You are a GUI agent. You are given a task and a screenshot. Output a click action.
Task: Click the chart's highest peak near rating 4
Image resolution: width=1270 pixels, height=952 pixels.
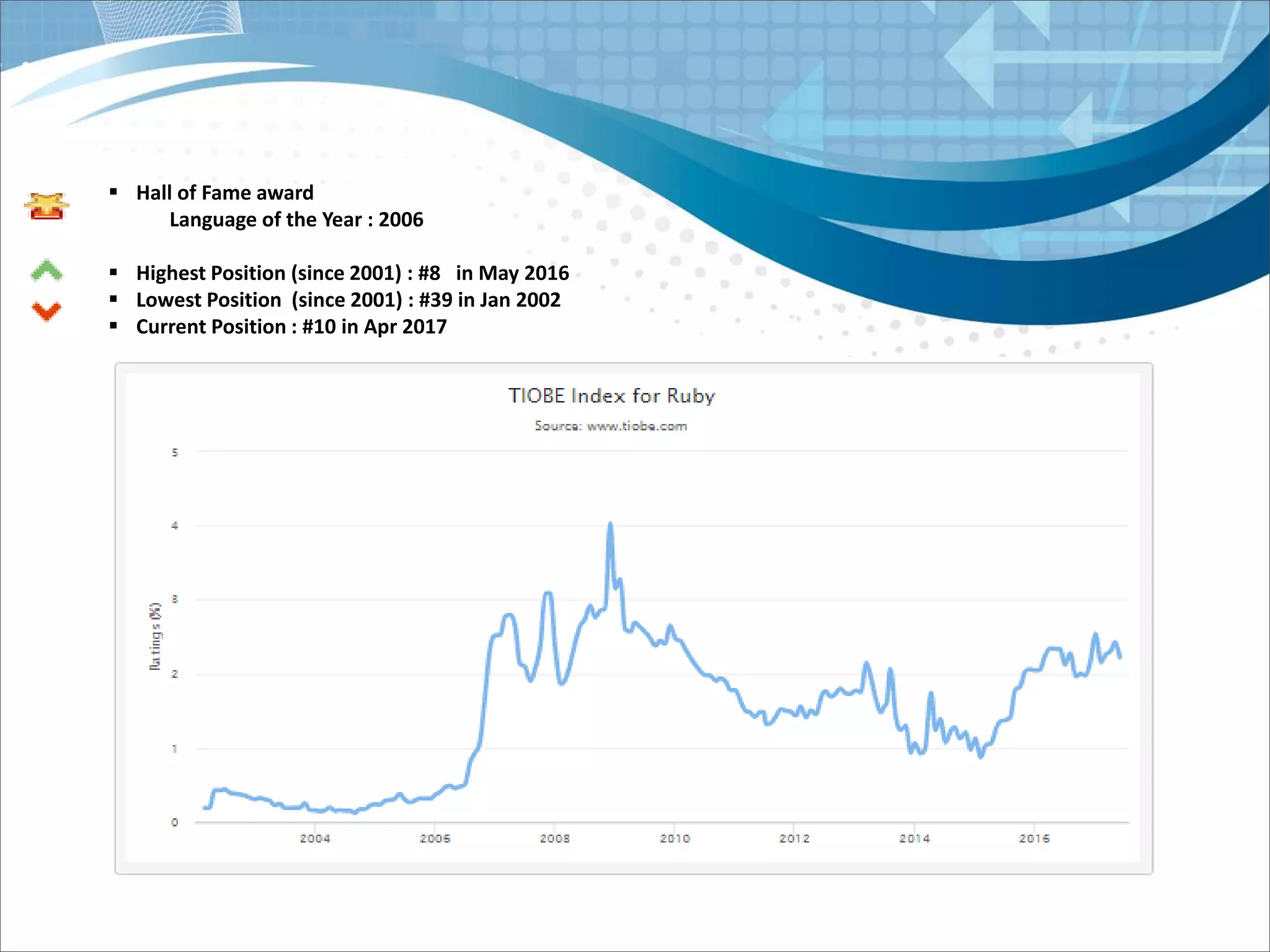click(x=610, y=526)
